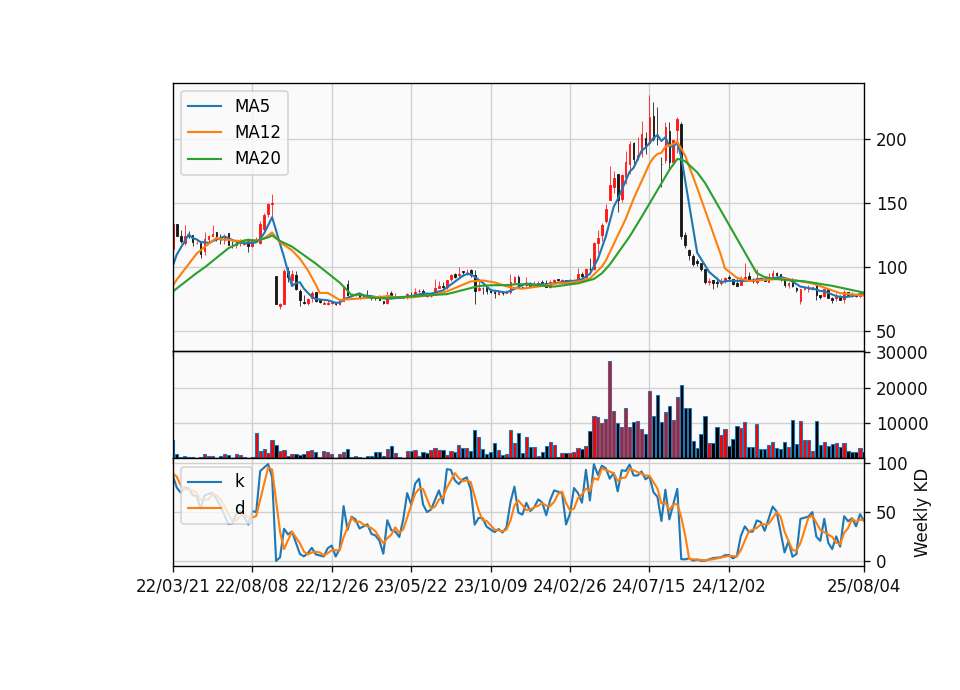Click the orange MA12 legend line sample

pyautogui.click(x=204, y=132)
